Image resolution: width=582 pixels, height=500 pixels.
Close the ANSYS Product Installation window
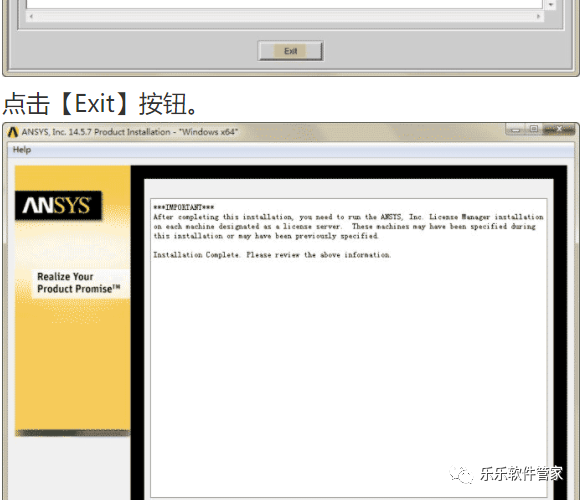pyautogui.click(x=559, y=129)
